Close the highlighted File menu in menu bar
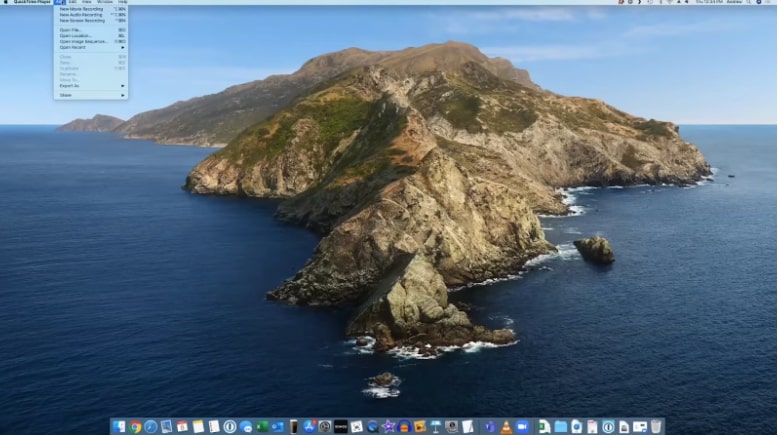 coord(60,2)
